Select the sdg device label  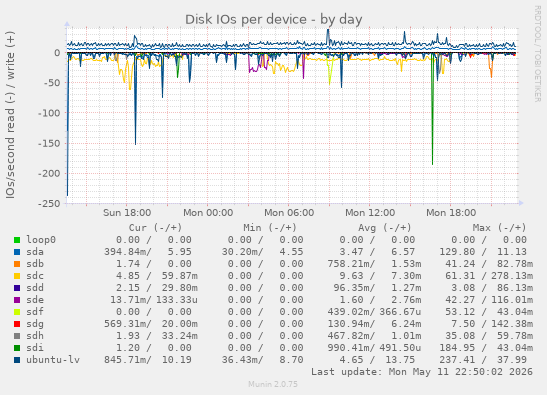pos(35,324)
